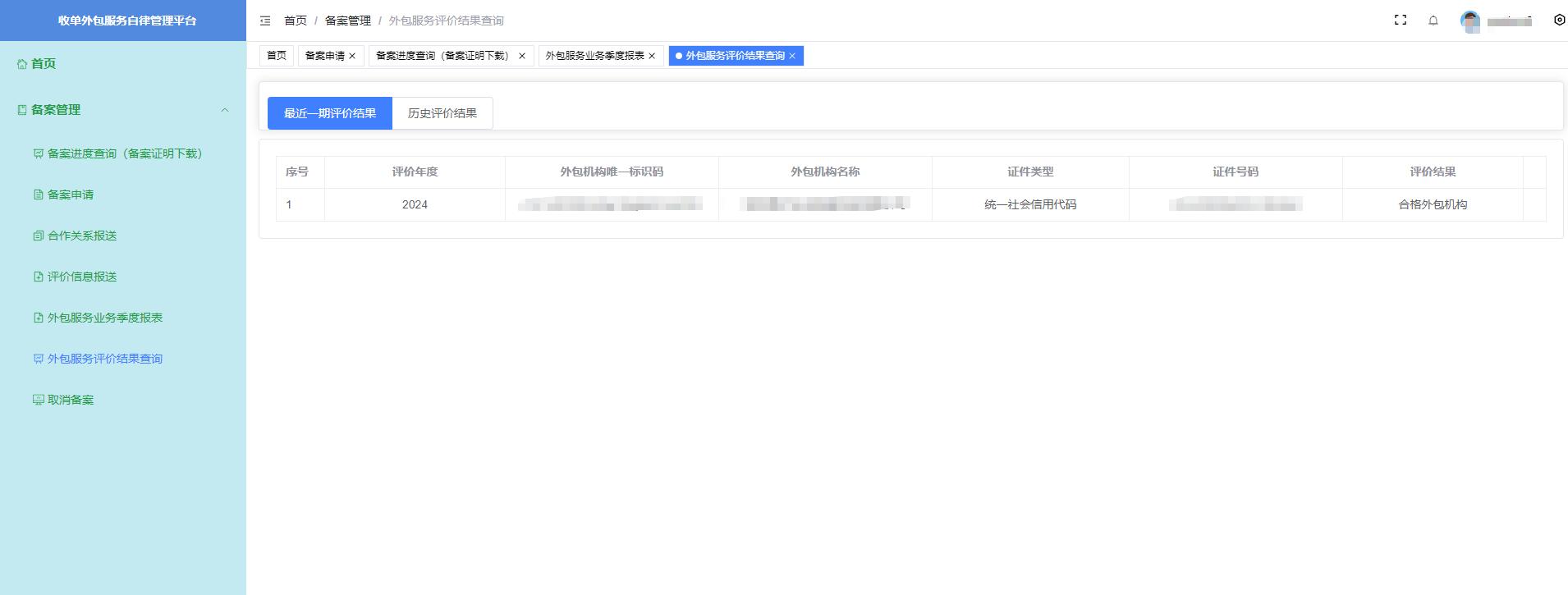
Task: Close the 备案进度查询 tab
Action: point(522,56)
